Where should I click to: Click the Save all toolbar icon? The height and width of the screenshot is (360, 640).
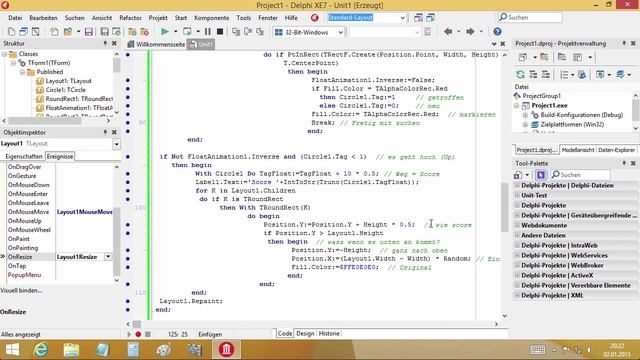click(104, 32)
